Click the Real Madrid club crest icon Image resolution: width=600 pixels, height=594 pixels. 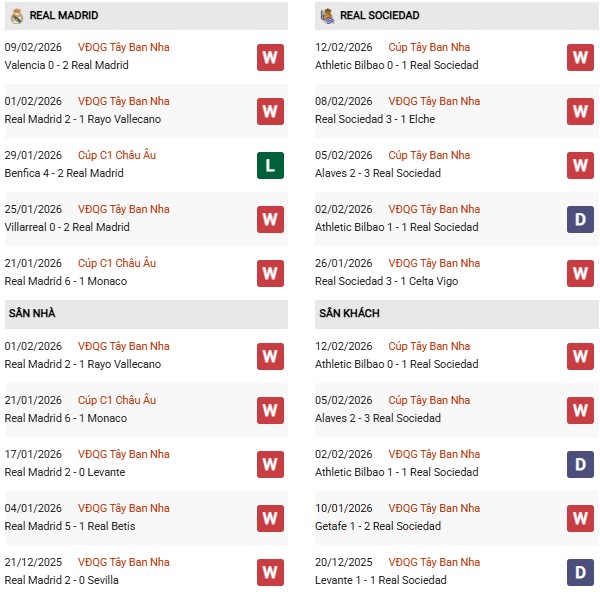point(16,16)
